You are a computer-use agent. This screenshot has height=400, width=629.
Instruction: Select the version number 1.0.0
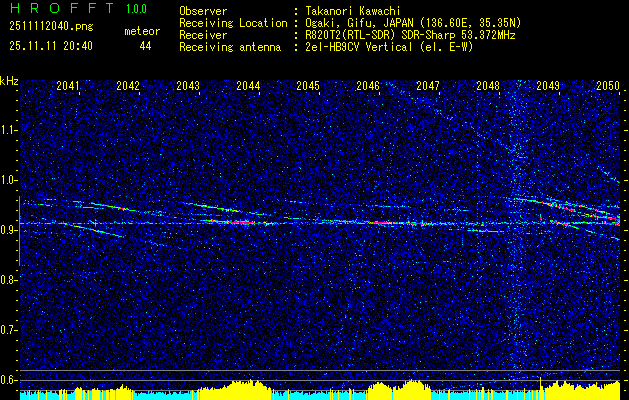point(136,9)
